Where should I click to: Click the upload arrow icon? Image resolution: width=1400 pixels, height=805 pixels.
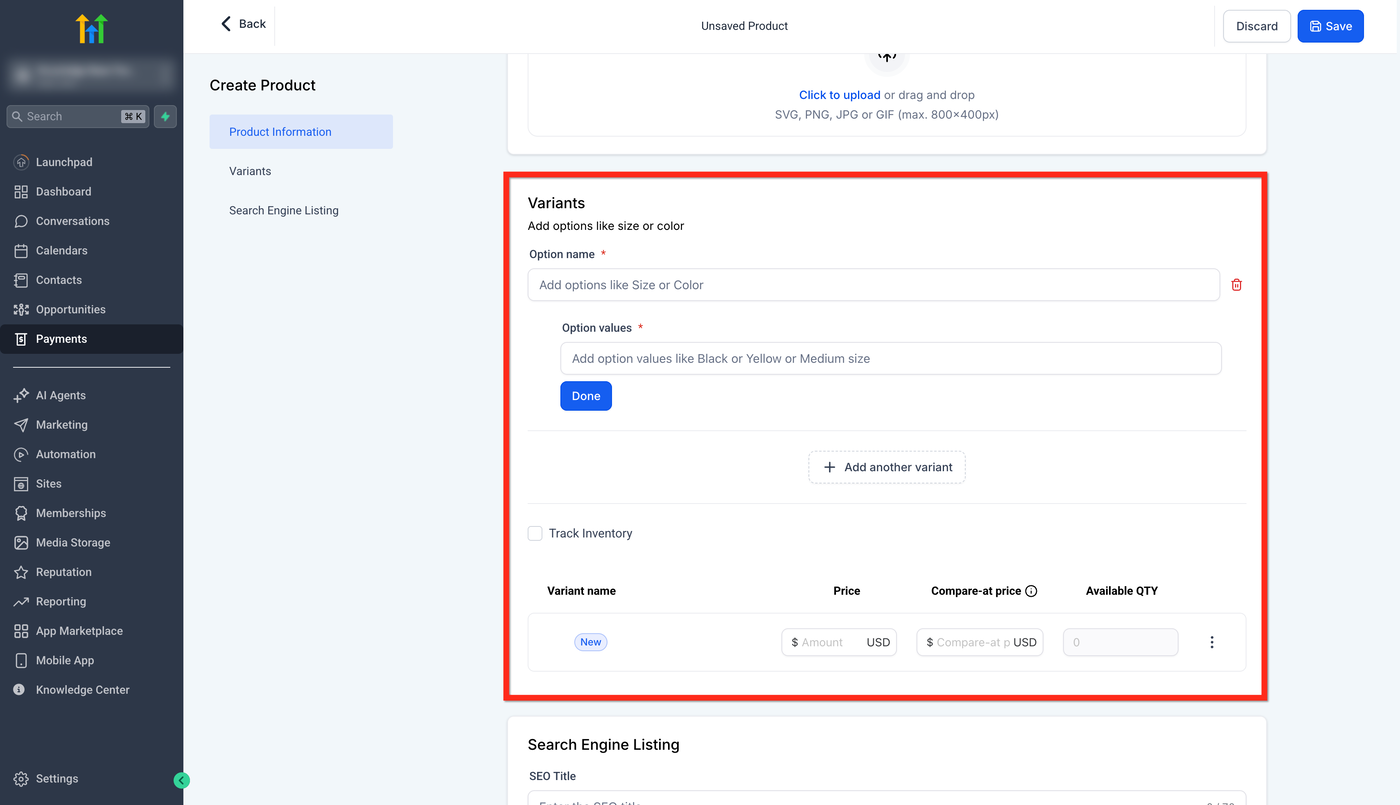[886, 58]
